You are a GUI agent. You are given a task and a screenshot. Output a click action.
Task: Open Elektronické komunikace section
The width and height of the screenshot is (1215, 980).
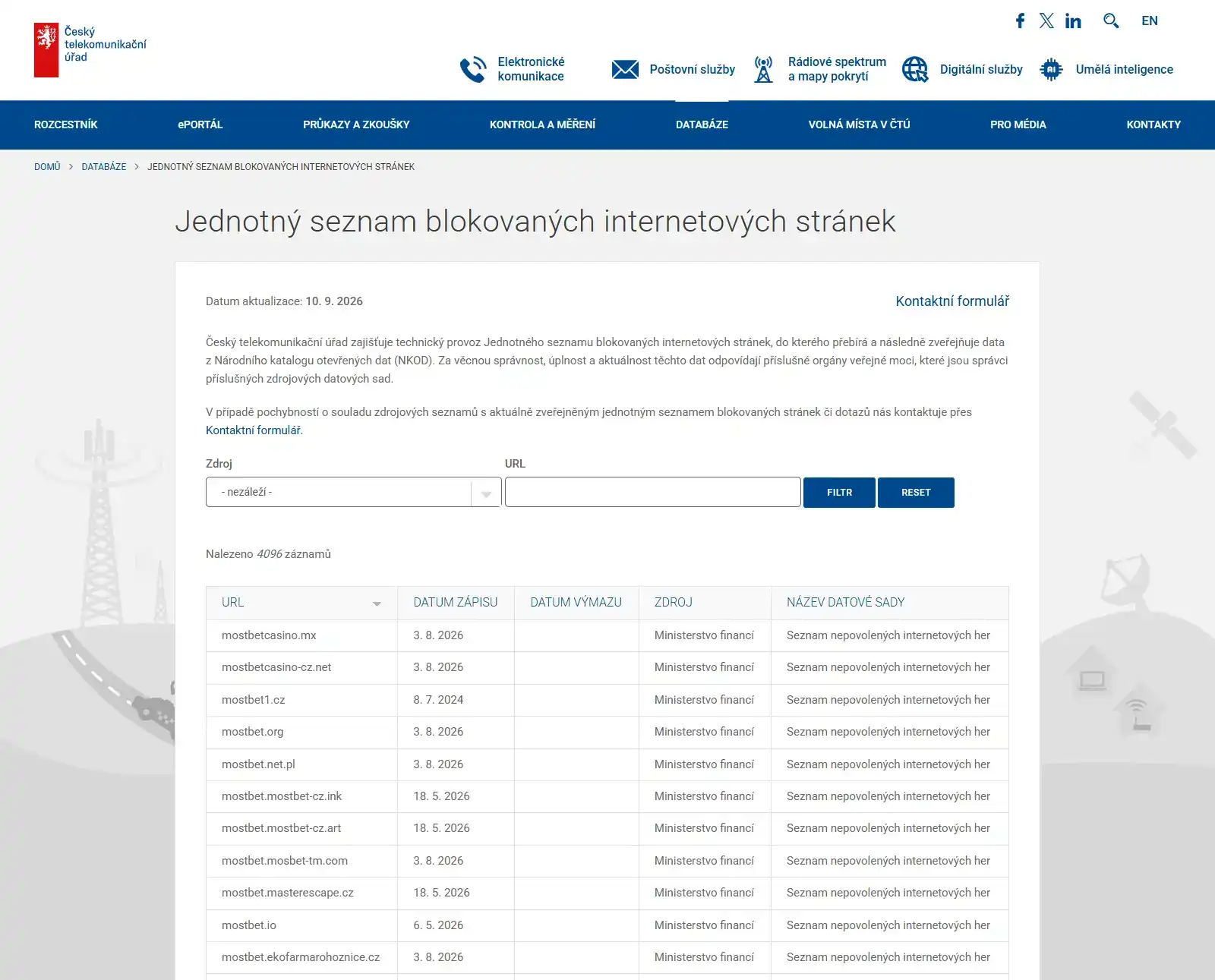coord(531,69)
